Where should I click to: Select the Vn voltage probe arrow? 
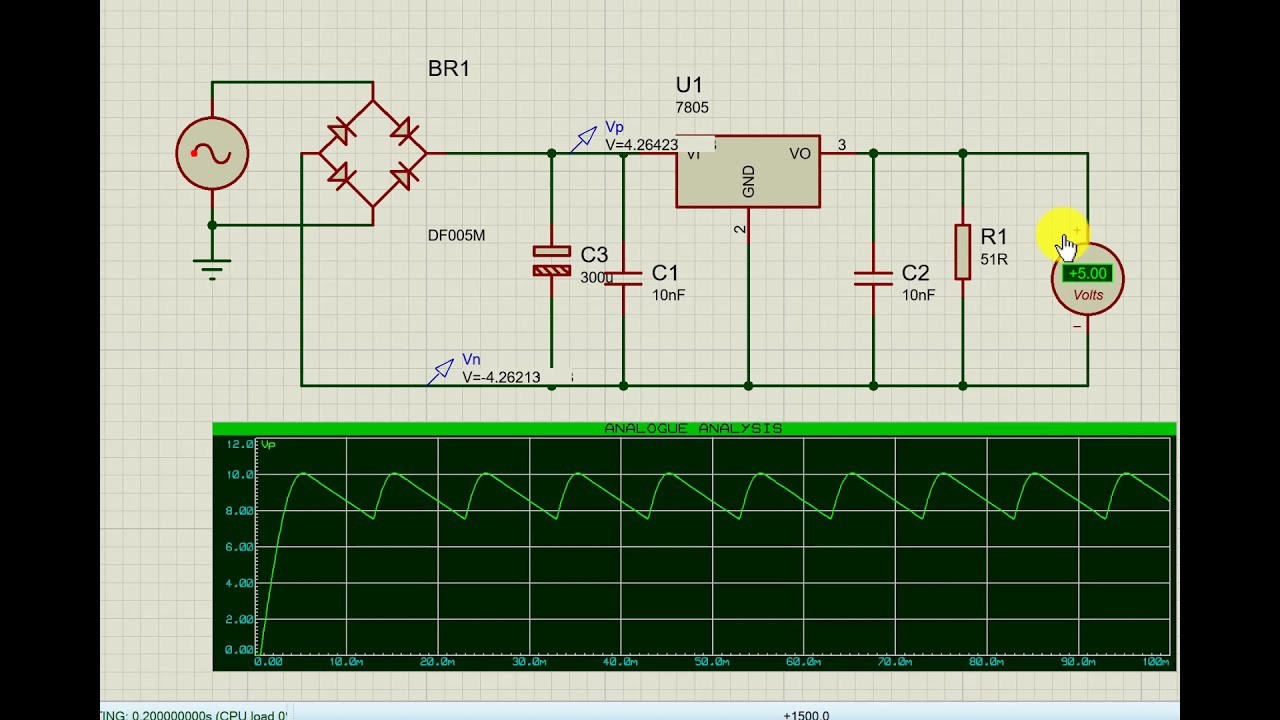point(441,371)
